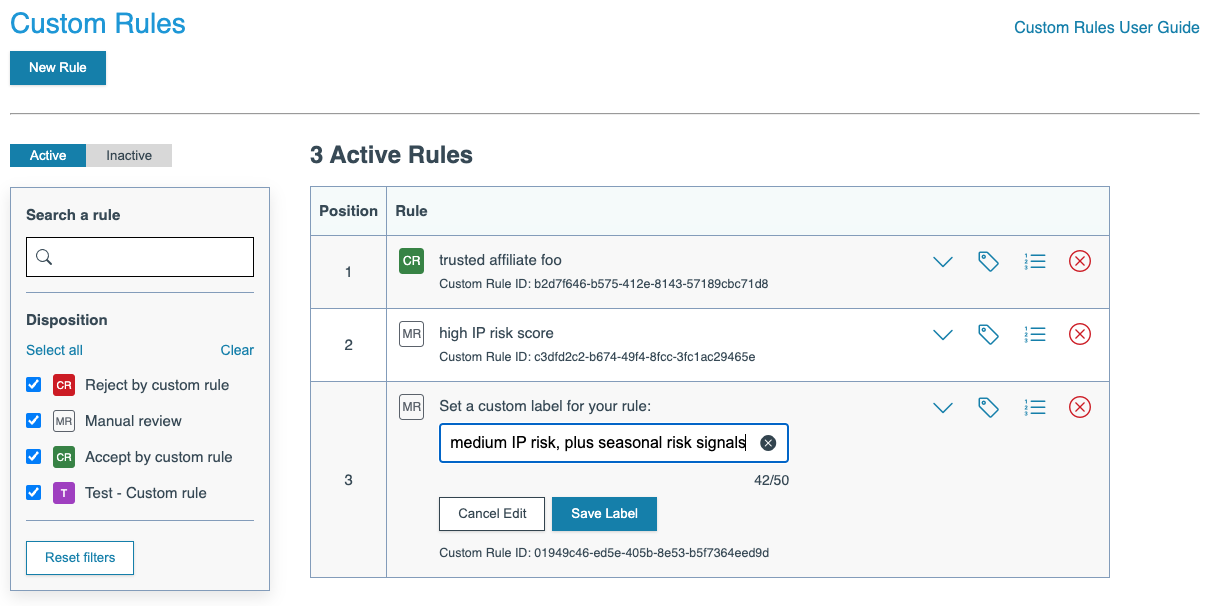The width and height of the screenshot is (1211, 606).
Task: Click tag icon for trusted affiliate foo rule
Action: click(x=988, y=262)
